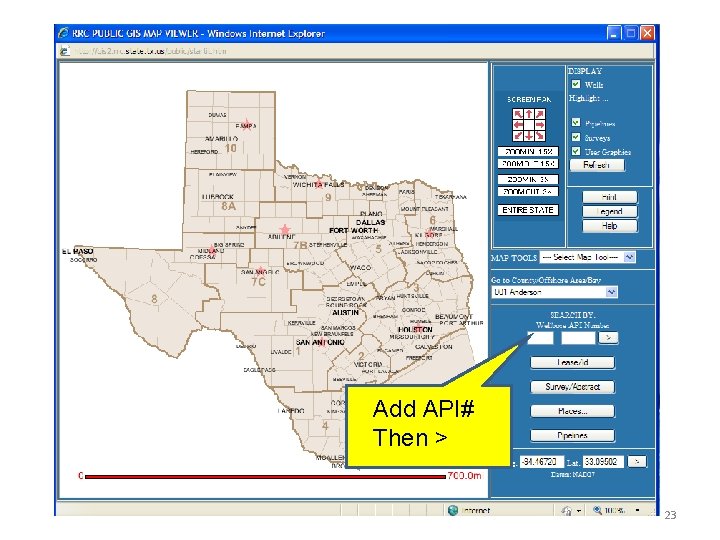The width and height of the screenshot is (720, 540).
Task: Pan the map west with the left arrow
Action: (518, 125)
